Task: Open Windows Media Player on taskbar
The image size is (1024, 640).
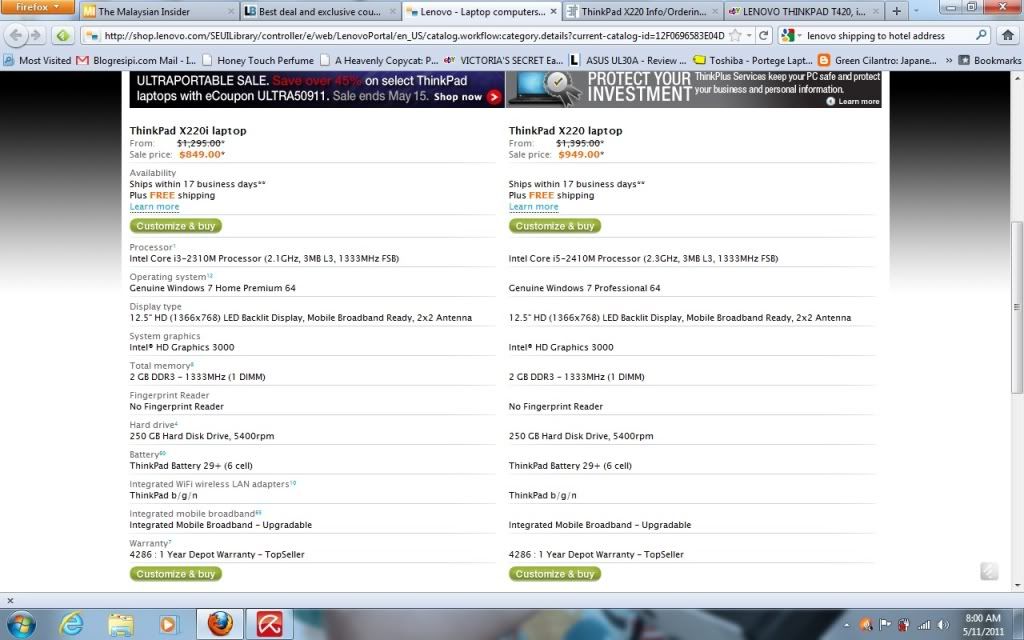Action: [168, 624]
